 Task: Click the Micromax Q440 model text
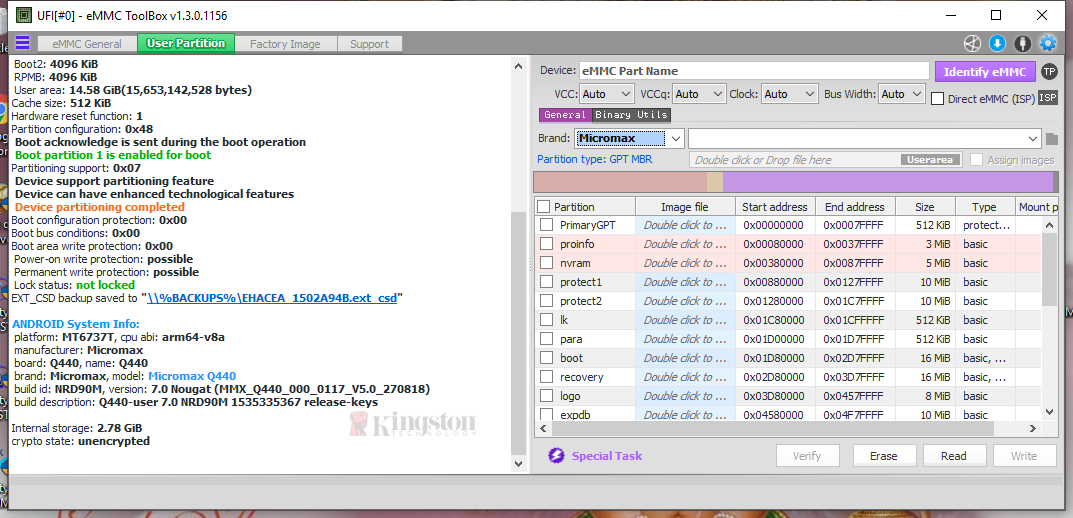pos(192,376)
